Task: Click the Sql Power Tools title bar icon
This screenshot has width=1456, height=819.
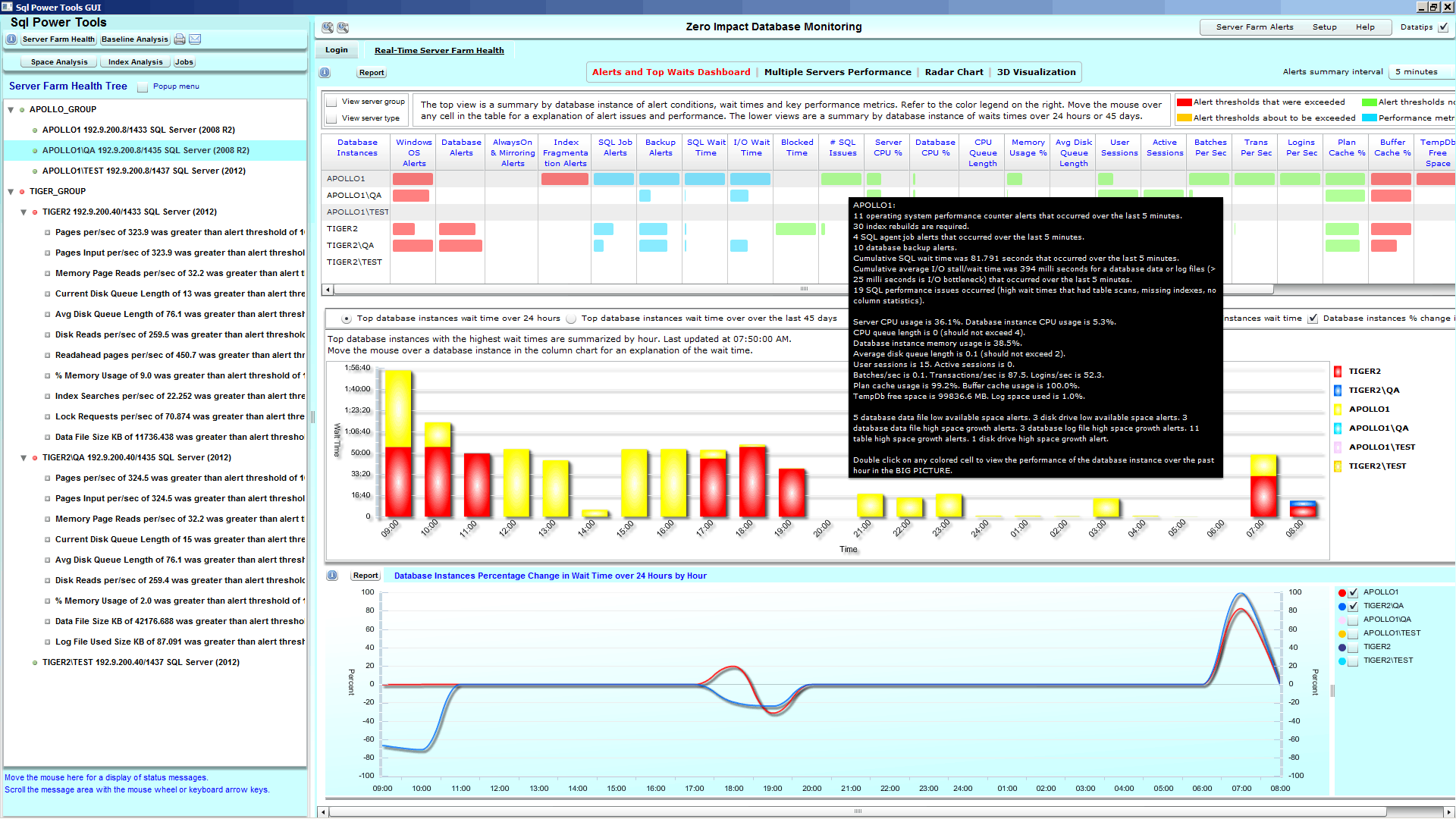Action: [7, 7]
